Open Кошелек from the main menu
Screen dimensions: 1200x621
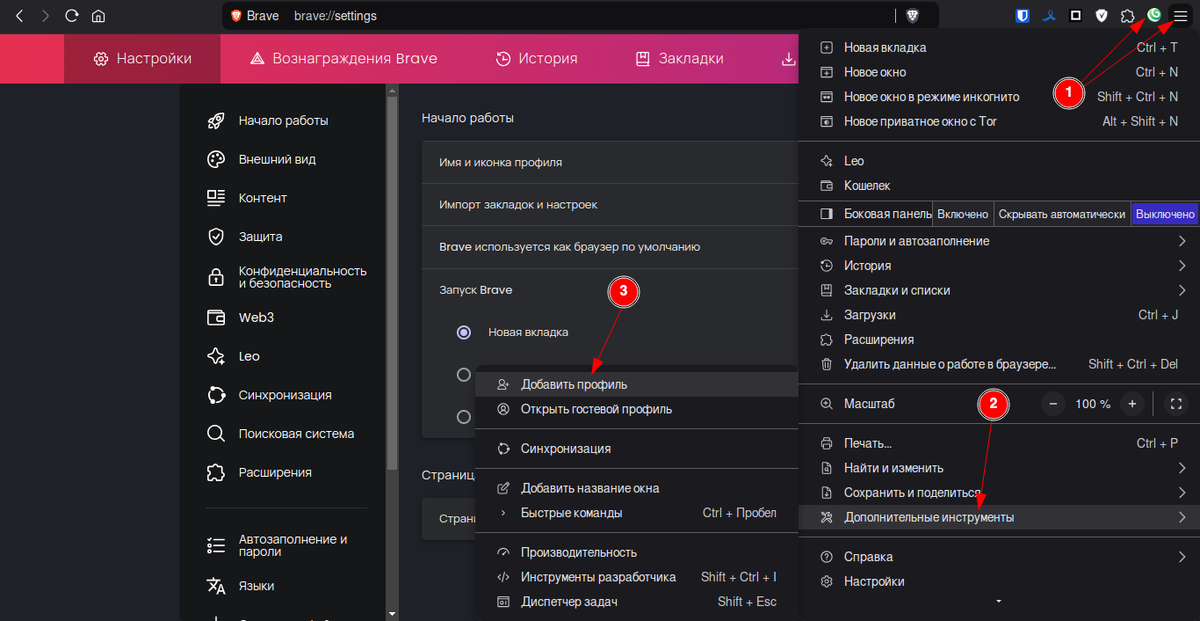pyautogui.click(x=999, y=186)
